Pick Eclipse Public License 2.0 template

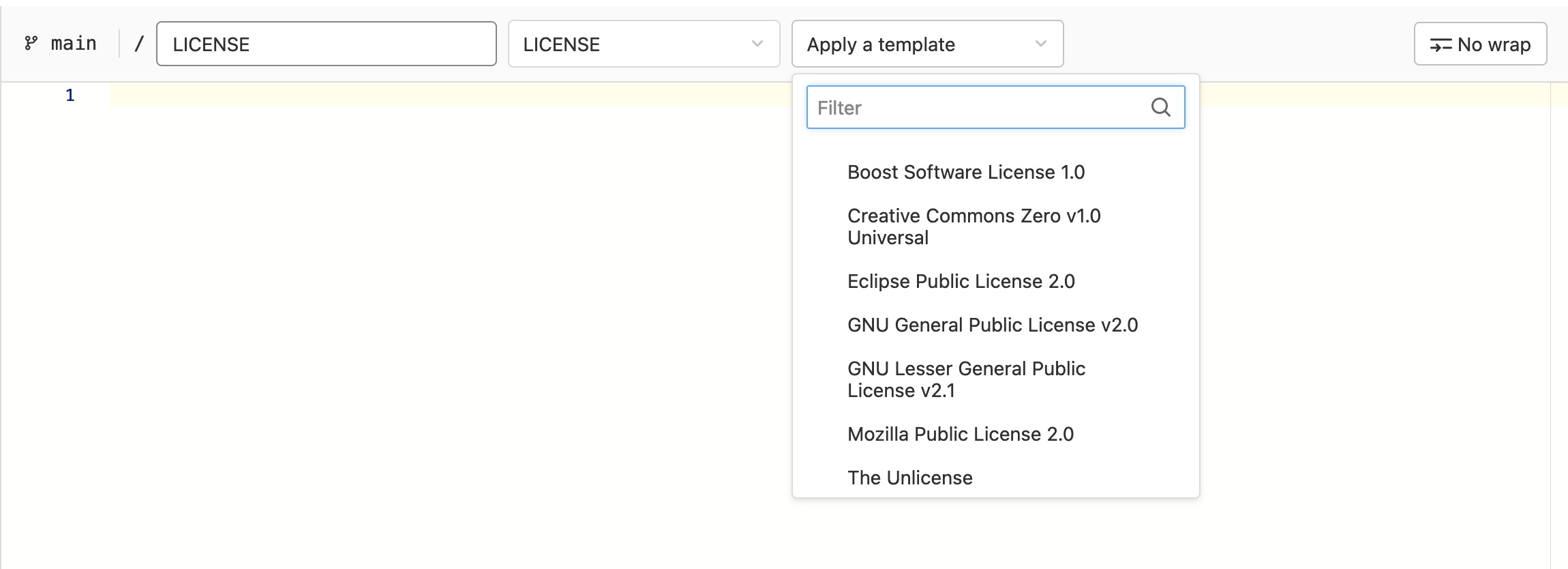(x=961, y=281)
